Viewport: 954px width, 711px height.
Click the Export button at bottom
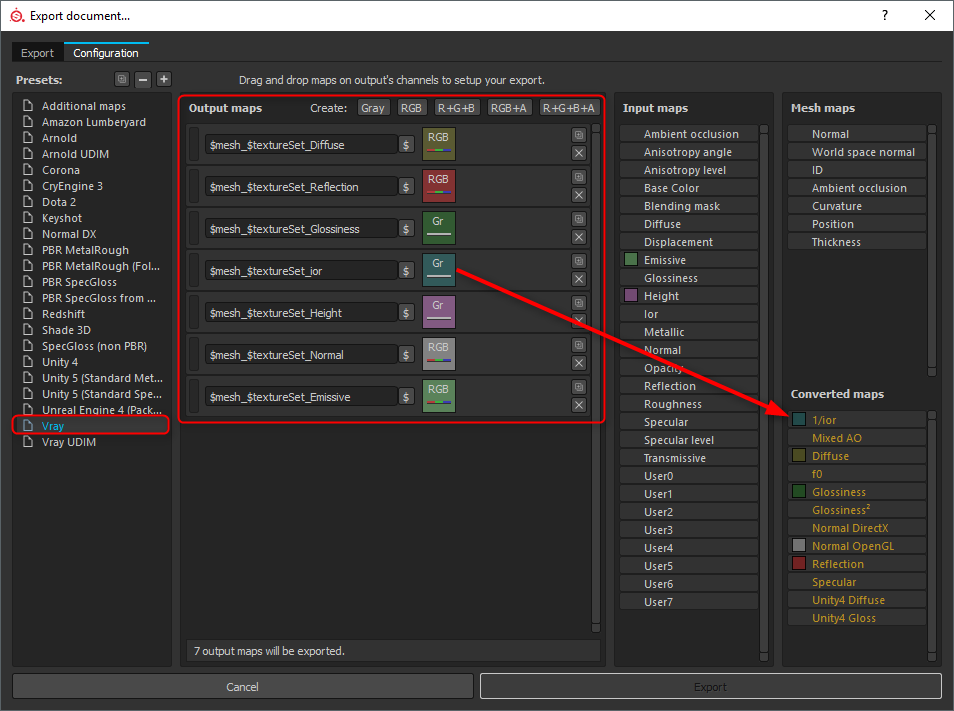(x=711, y=687)
